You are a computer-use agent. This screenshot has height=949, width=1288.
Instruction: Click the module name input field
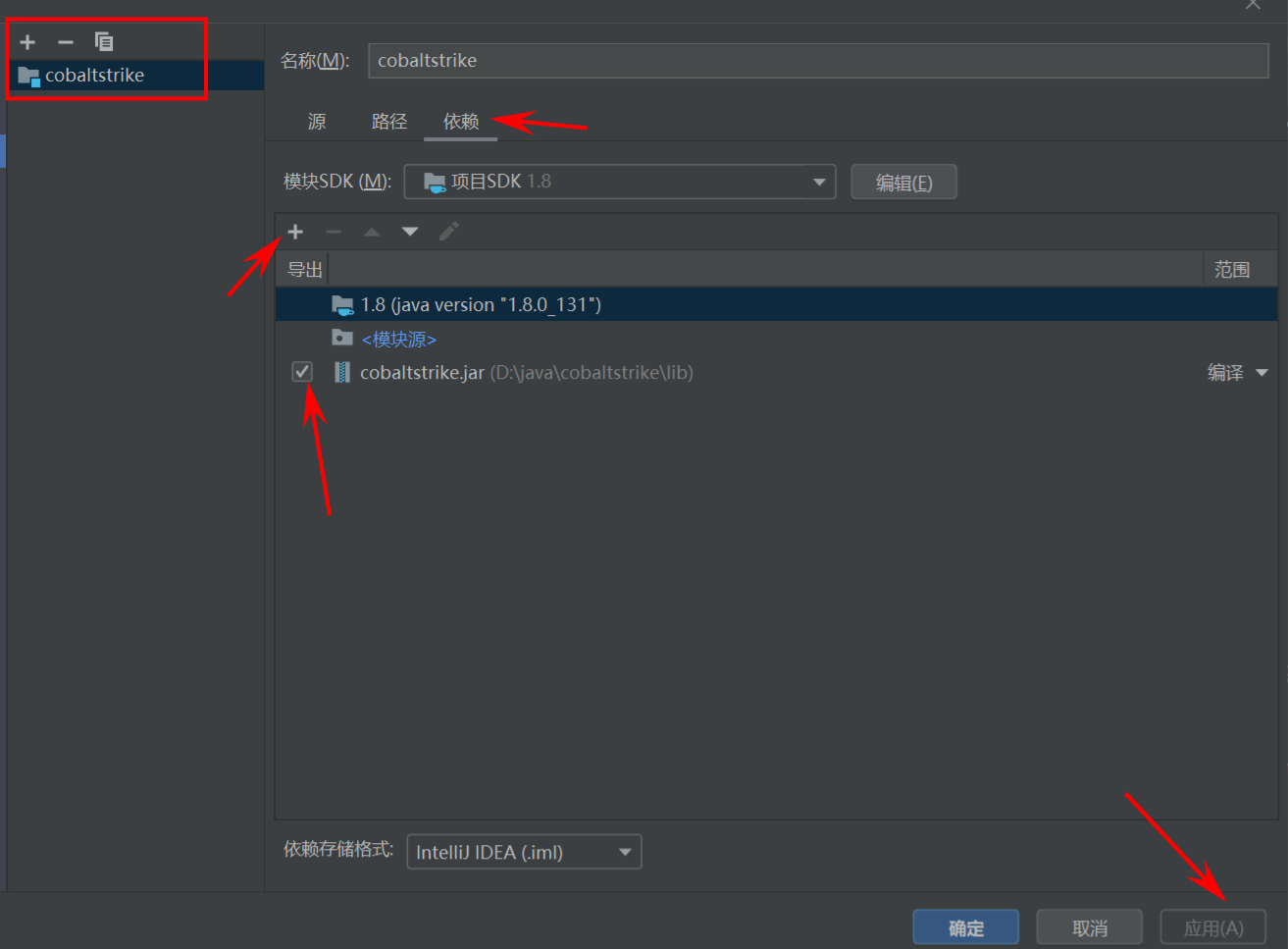pyautogui.click(x=817, y=61)
